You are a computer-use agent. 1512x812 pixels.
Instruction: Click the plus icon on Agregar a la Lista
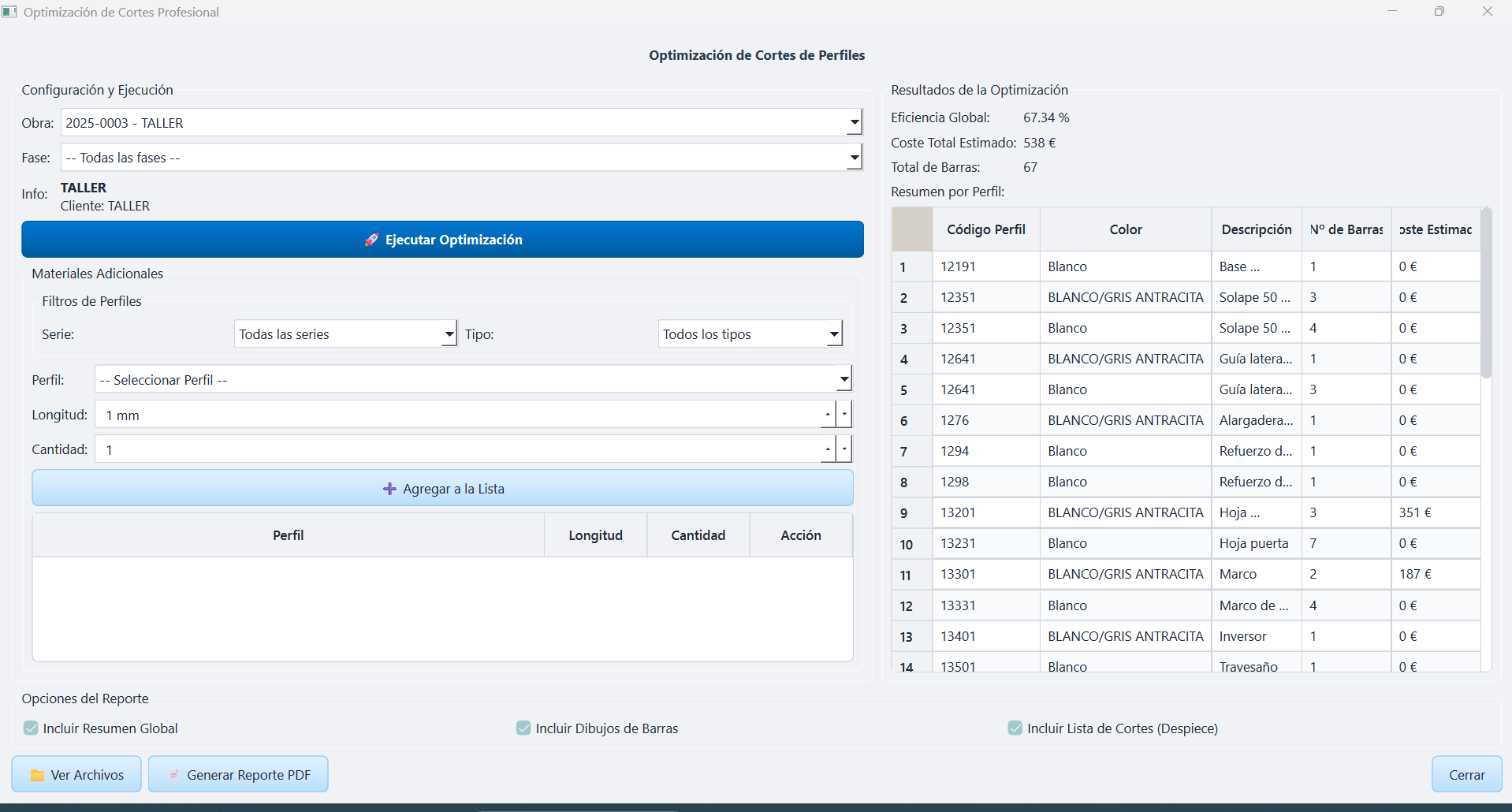(389, 489)
